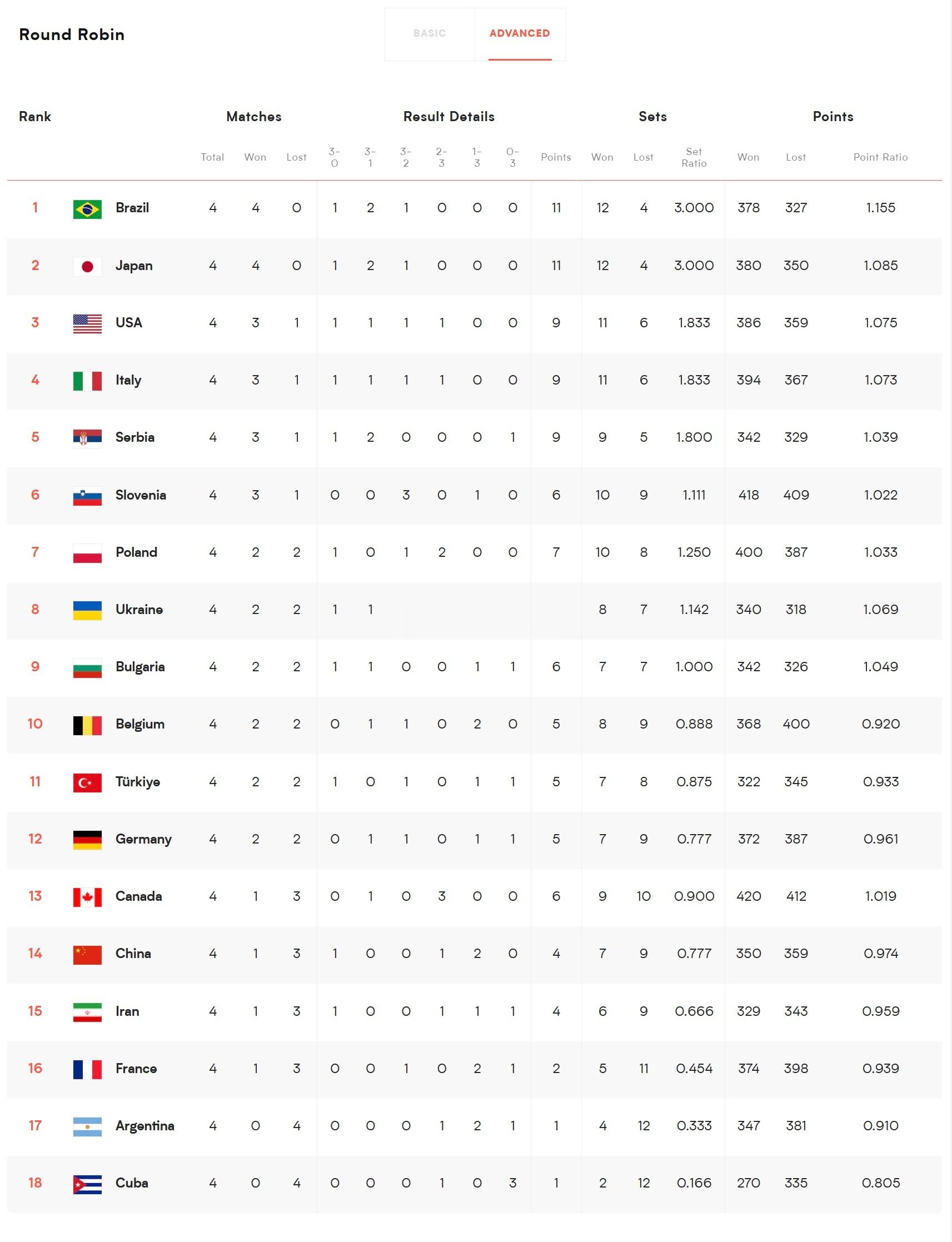
Task: Open the Bulgaria team name
Action: [140, 667]
